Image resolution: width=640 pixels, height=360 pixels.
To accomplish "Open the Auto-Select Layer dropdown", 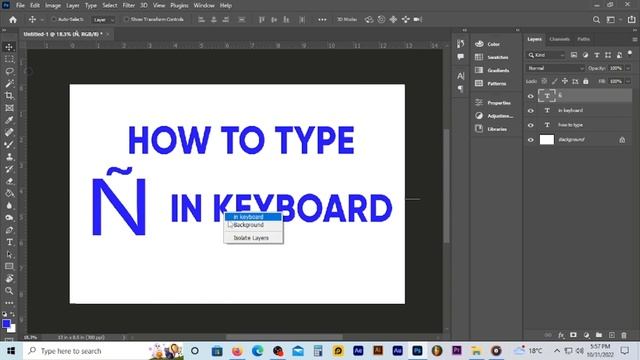I will coord(103,20).
